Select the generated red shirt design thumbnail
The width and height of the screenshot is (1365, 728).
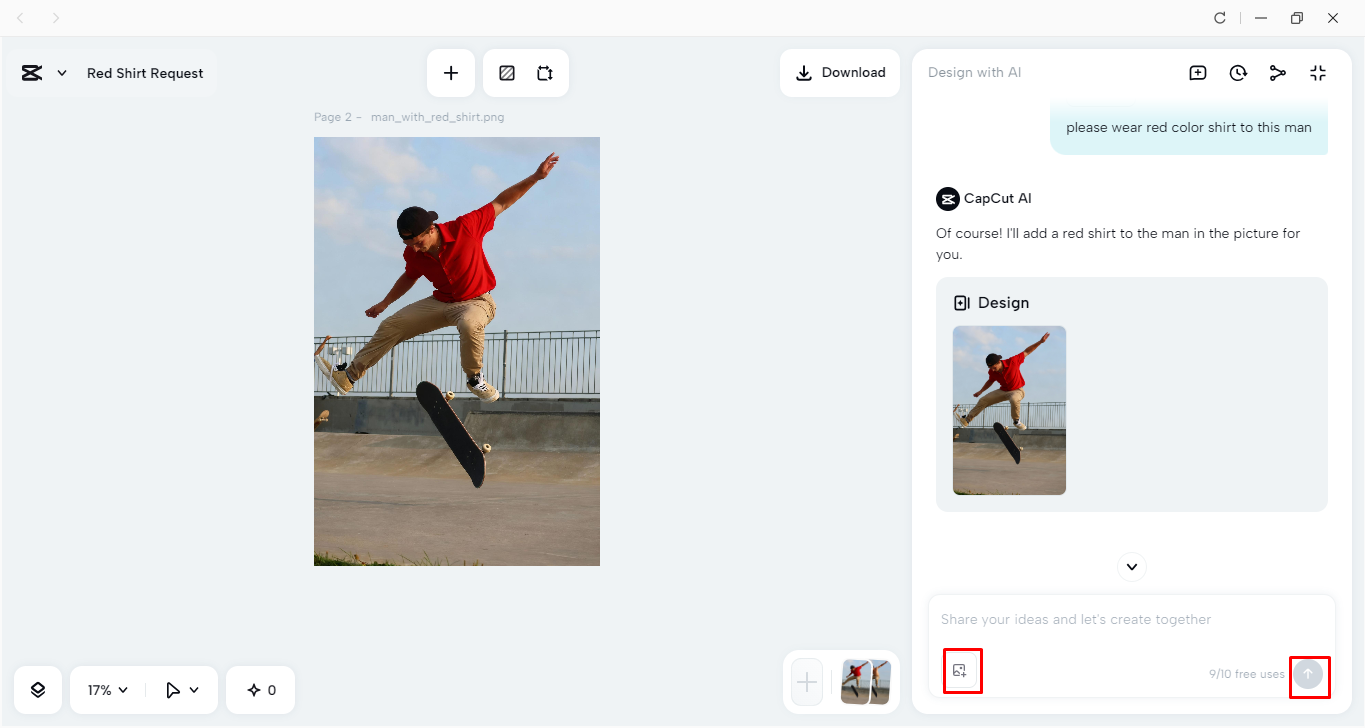[1008, 410]
